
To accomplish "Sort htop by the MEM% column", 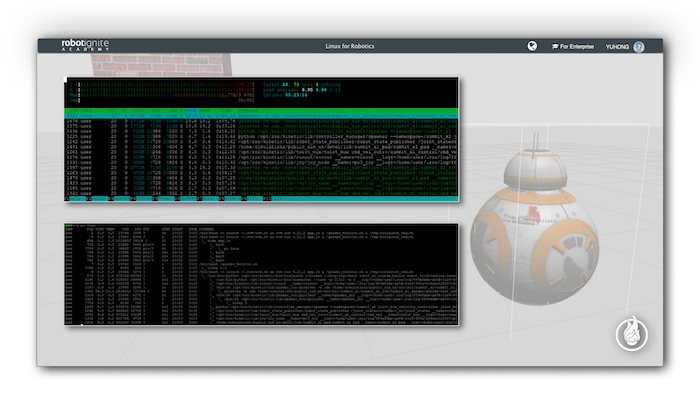I will 206,110.
